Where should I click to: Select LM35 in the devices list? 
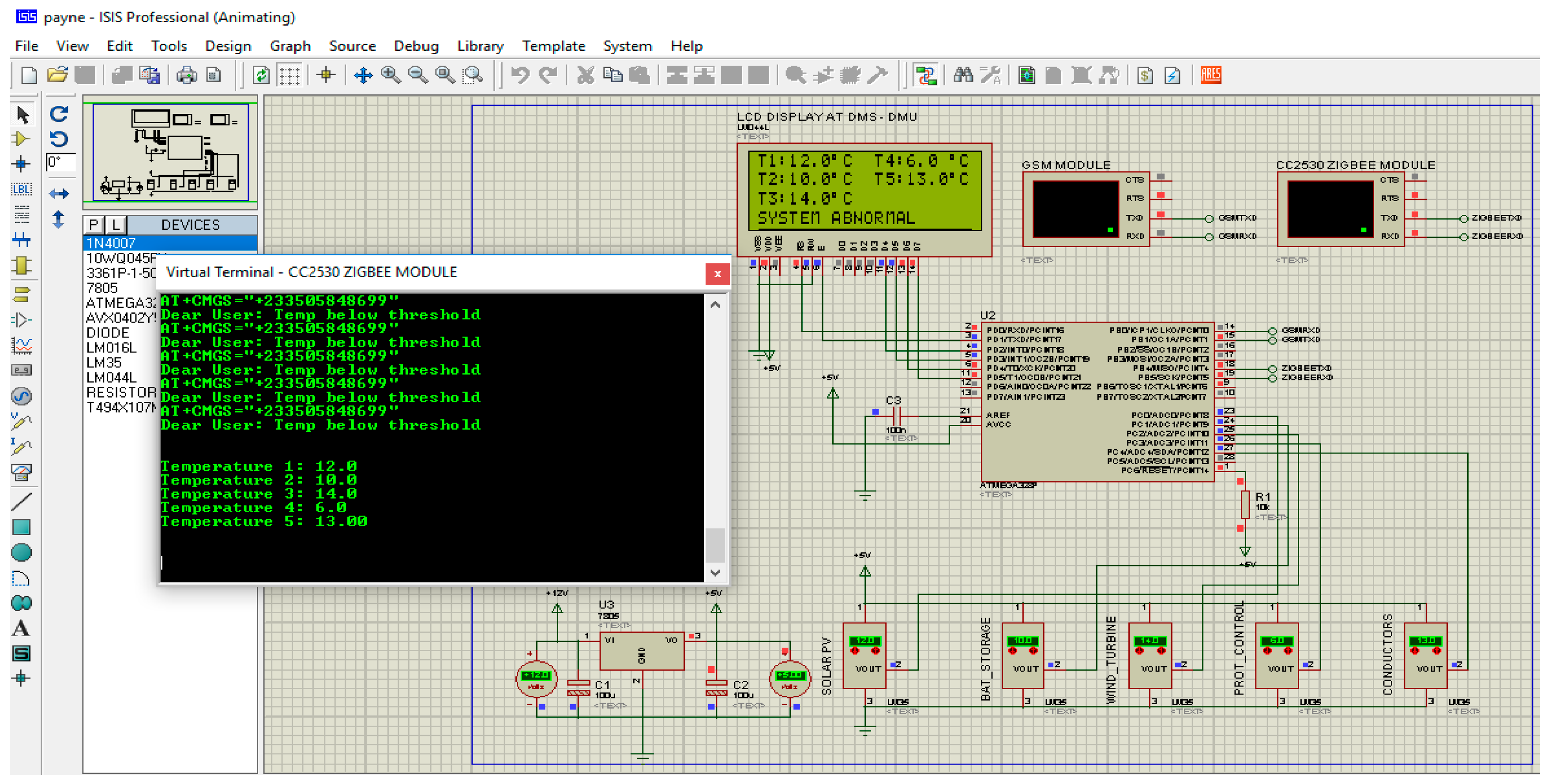104,363
